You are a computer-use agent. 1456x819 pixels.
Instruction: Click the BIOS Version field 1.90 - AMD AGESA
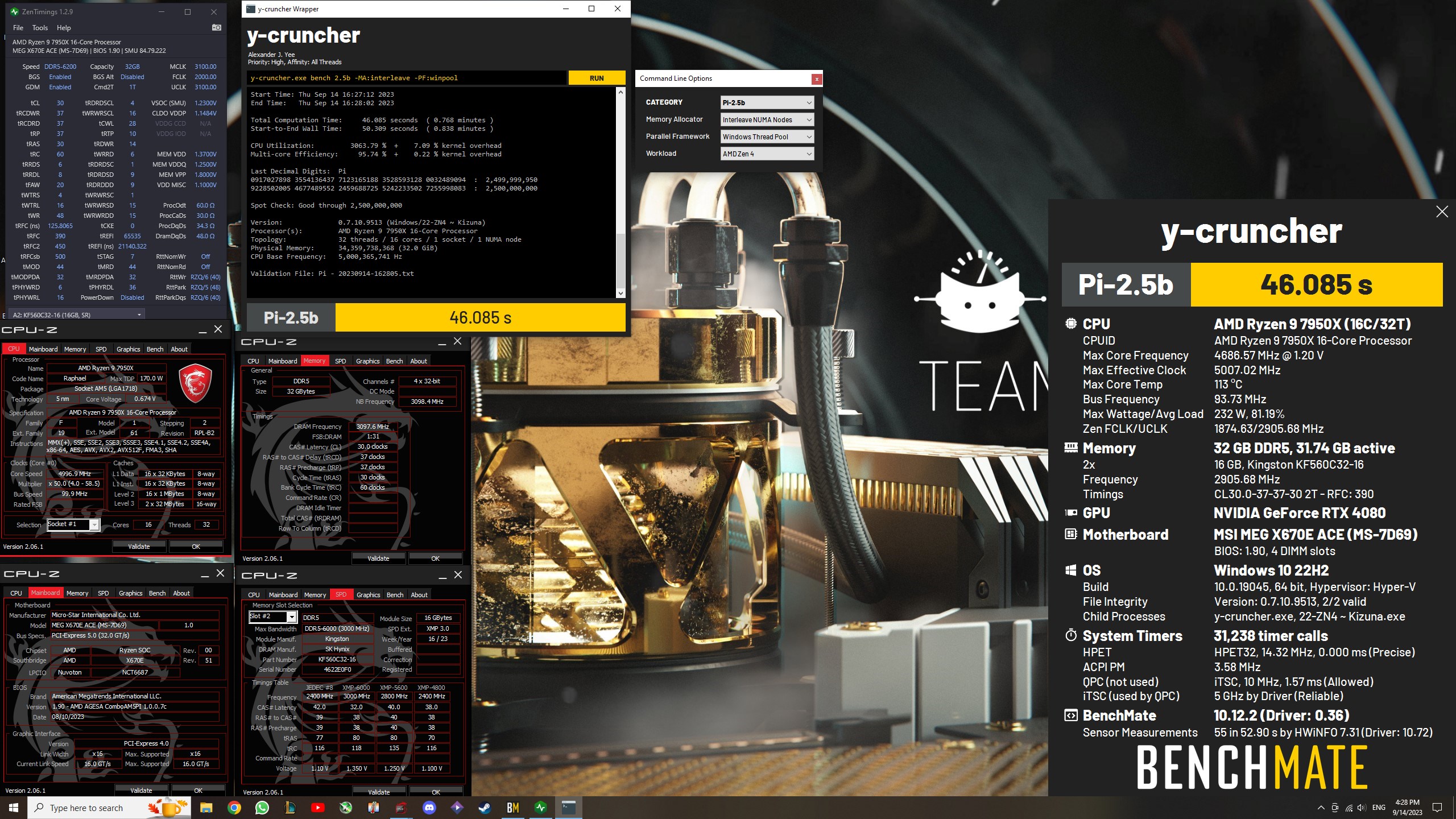point(134,706)
